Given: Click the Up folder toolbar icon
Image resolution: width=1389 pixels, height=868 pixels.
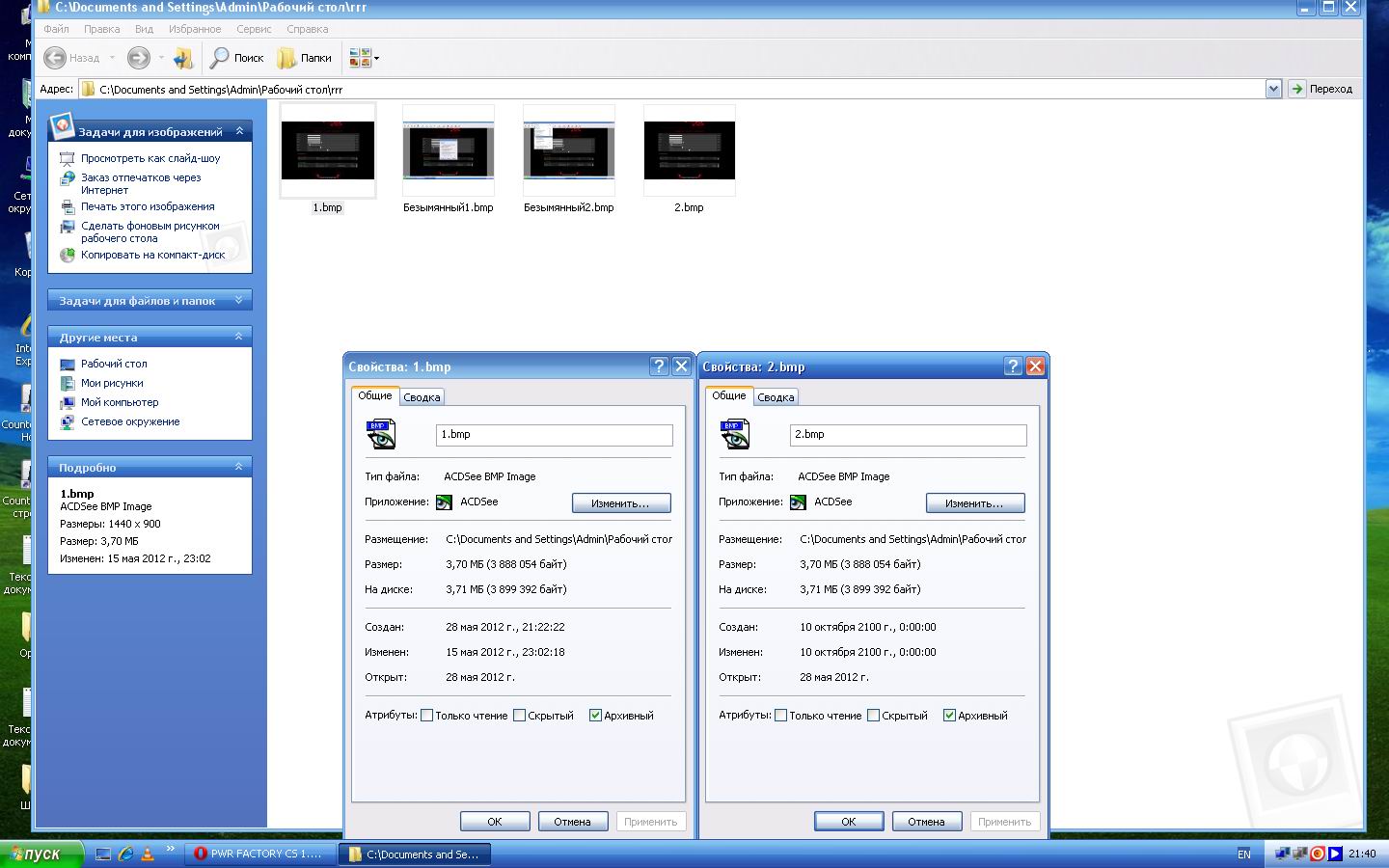Looking at the screenshot, I should pyautogui.click(x=183, y=58).
